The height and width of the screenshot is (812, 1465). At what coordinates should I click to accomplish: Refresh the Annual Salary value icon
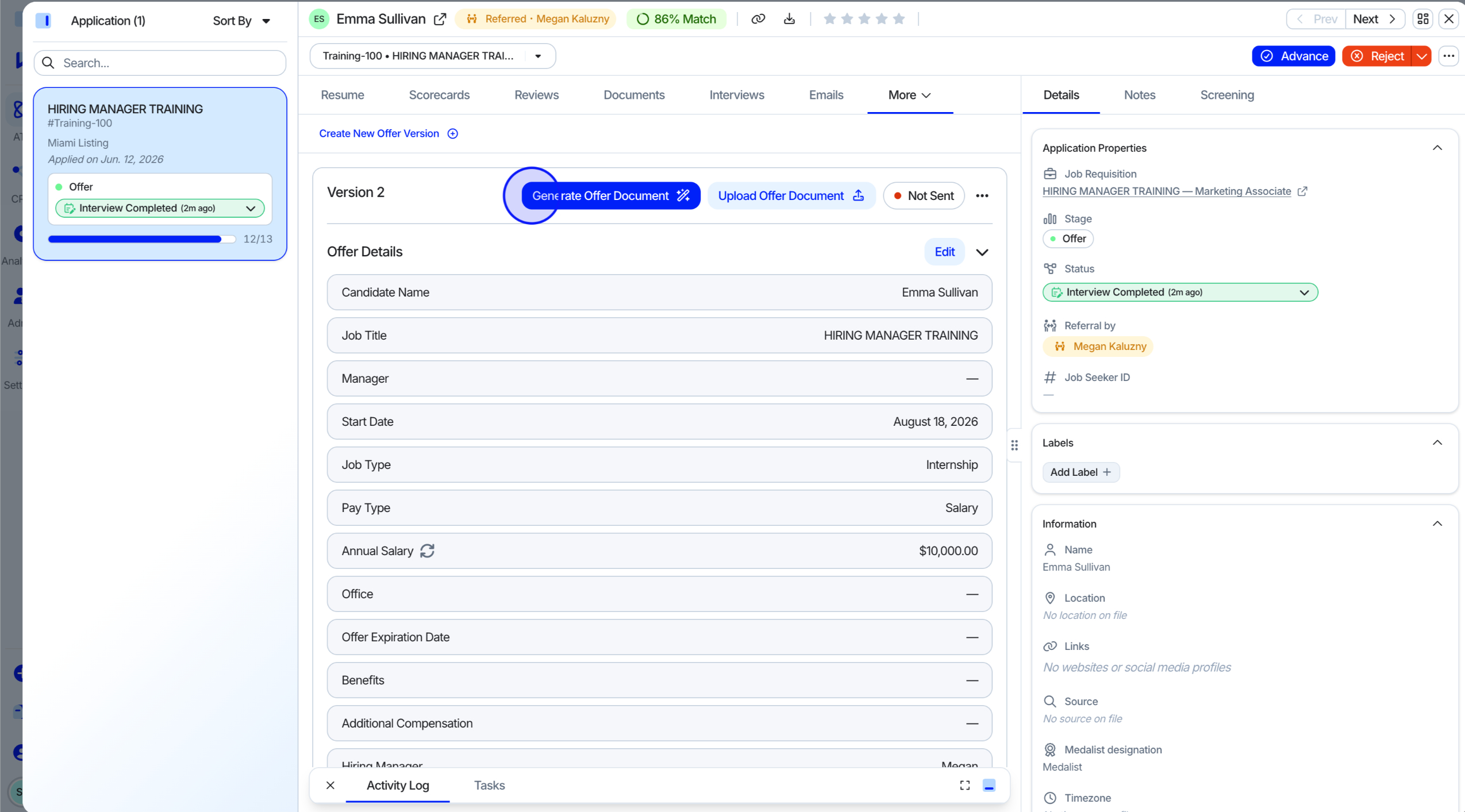(427, 551)
